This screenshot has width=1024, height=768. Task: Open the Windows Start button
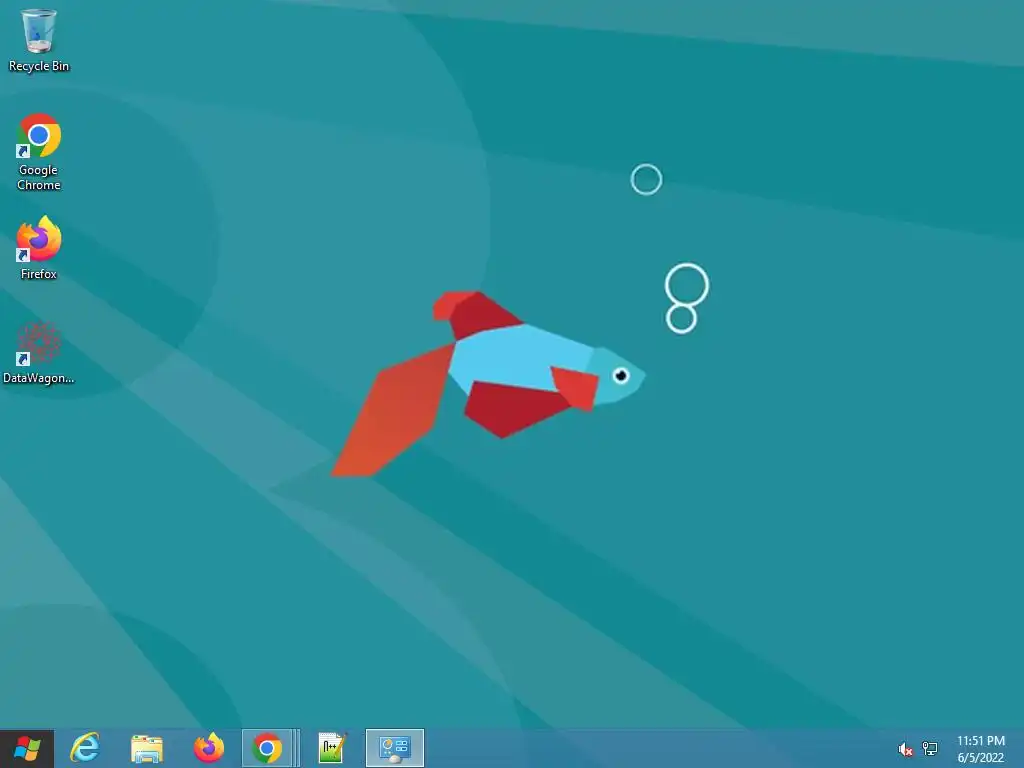tap(27, 748)
